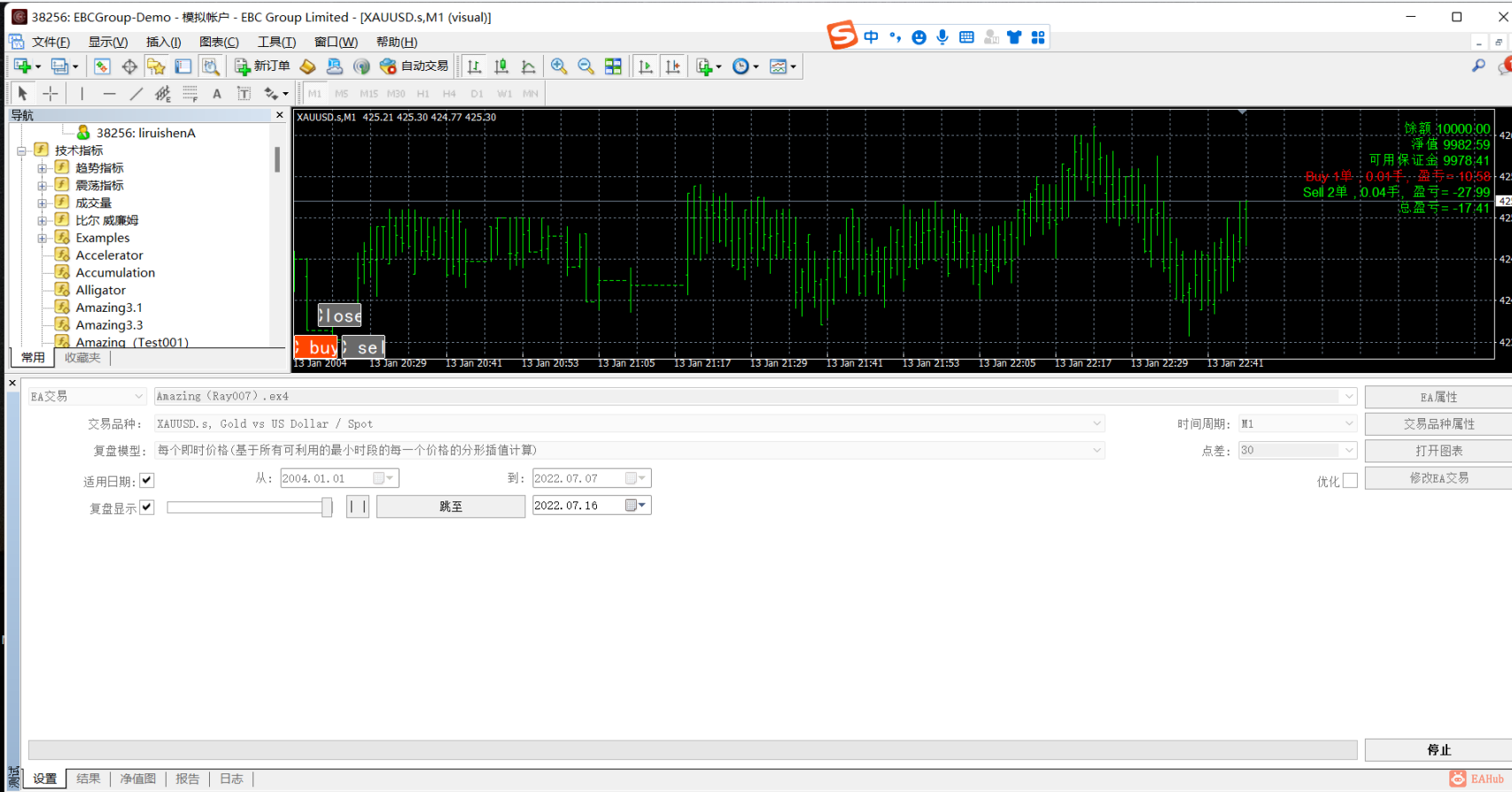Zoom out of the chart
The image size is (1512, 792).
pyautogui.click(x=585, y=66)
